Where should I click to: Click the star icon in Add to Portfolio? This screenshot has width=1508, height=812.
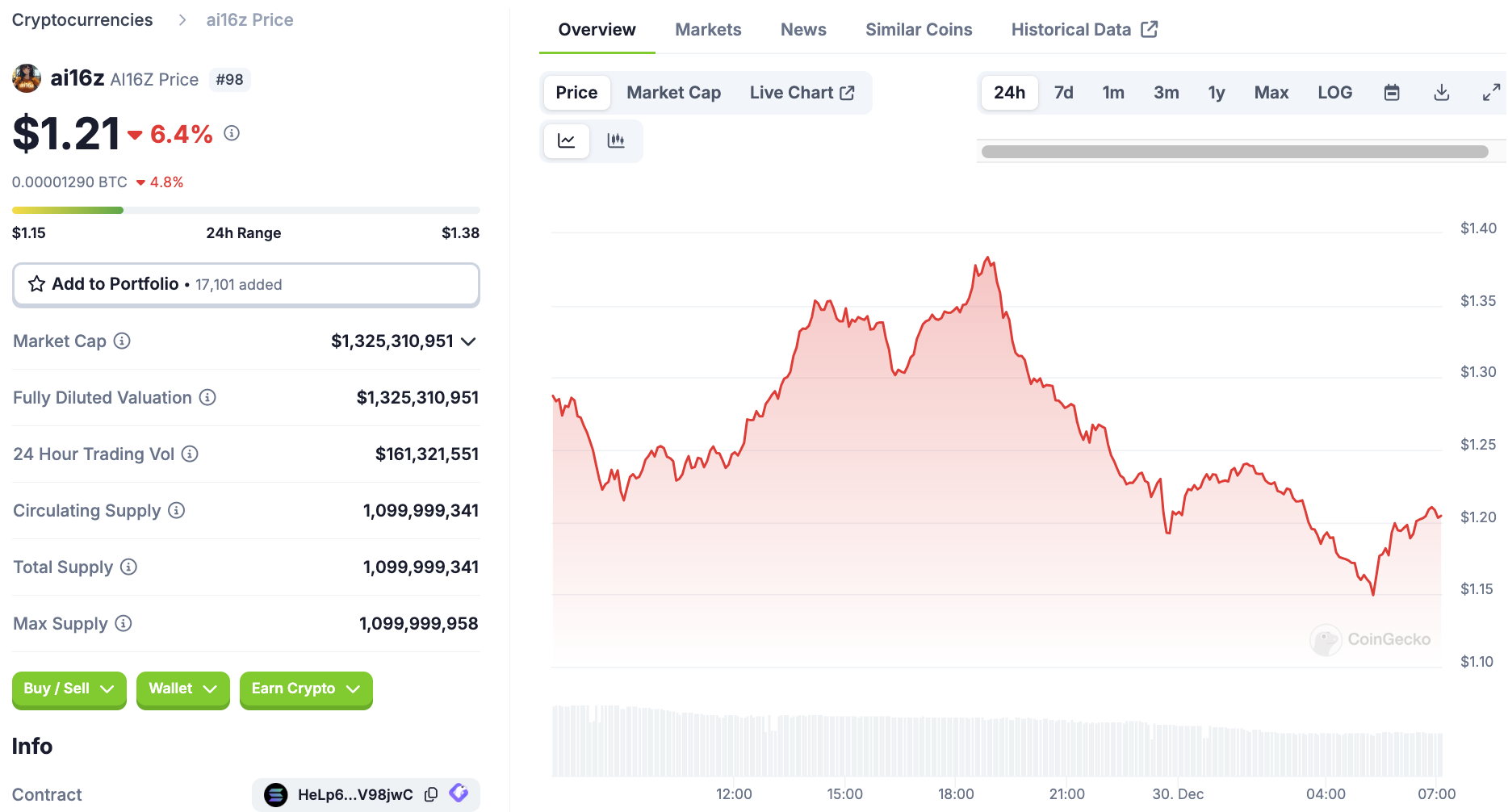click(x=37, y=284)
